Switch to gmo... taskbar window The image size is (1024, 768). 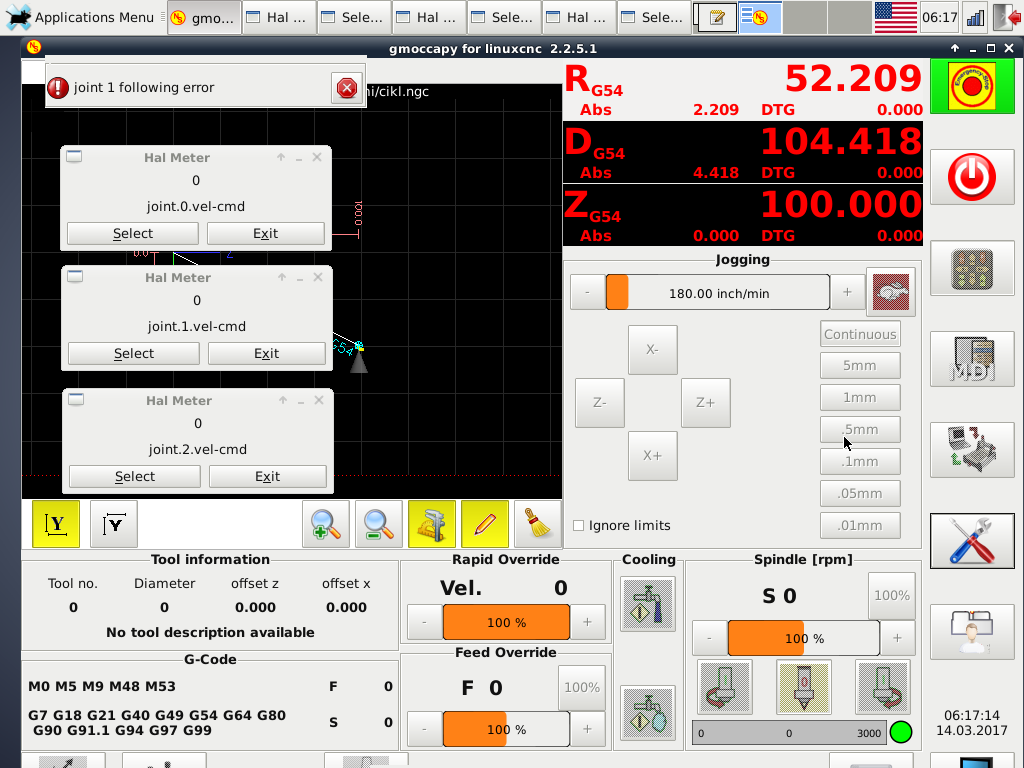tap(204, 18)
